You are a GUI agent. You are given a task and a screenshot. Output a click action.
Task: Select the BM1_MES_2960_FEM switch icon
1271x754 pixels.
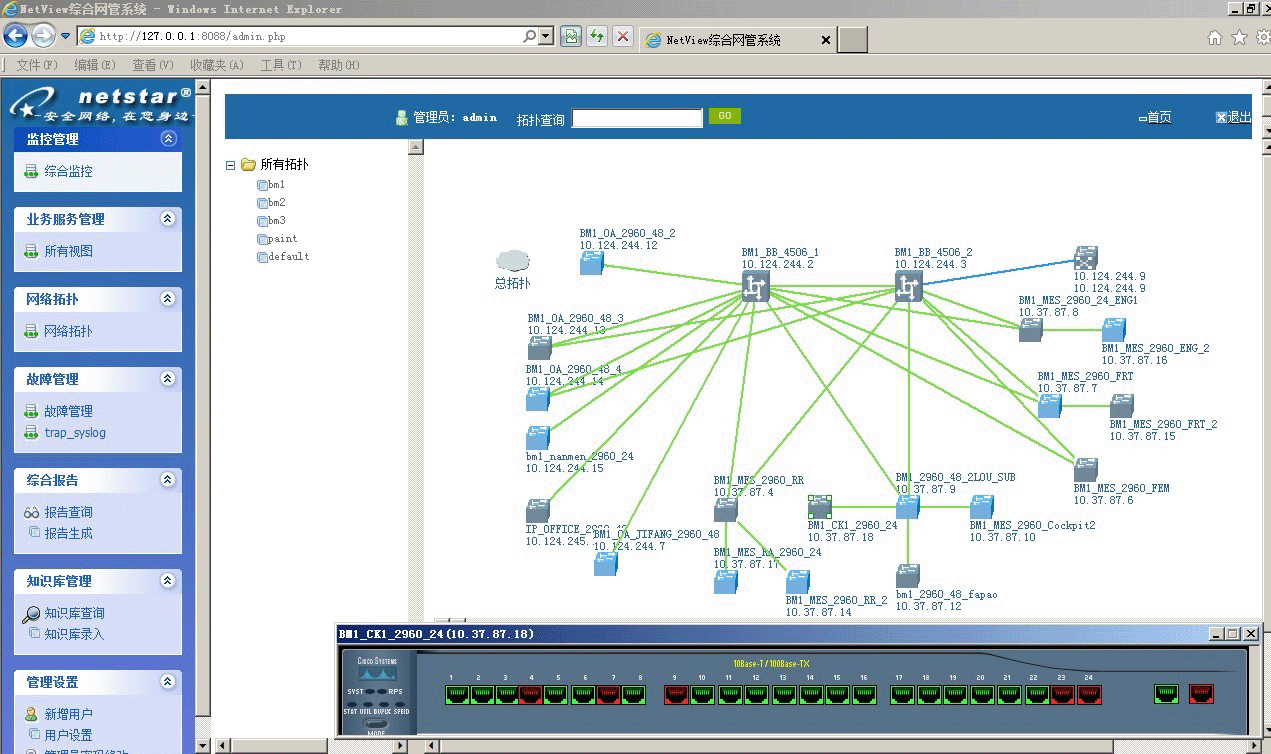(x=1086, y=470)
